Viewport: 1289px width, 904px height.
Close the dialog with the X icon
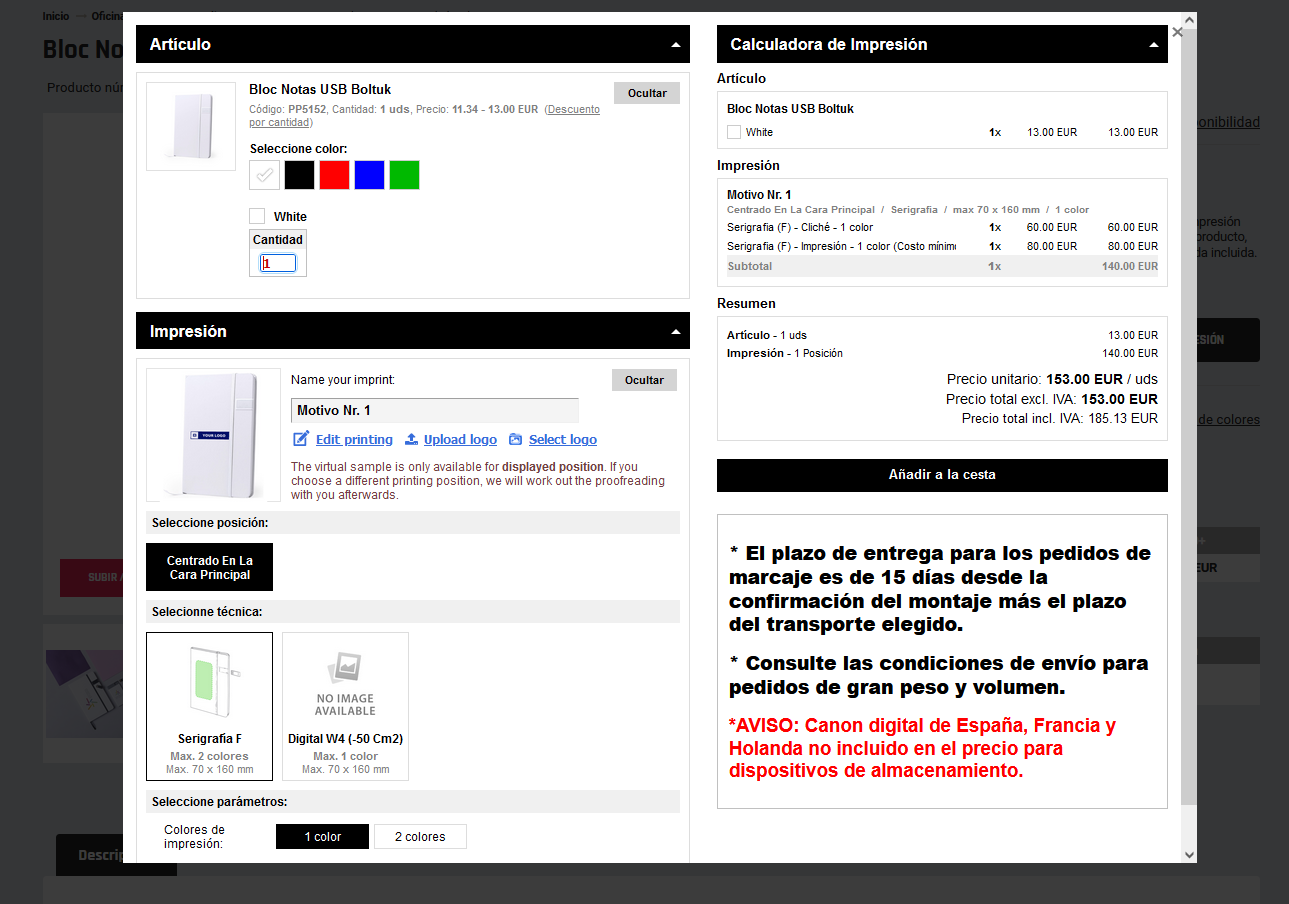coord(1177,32)
